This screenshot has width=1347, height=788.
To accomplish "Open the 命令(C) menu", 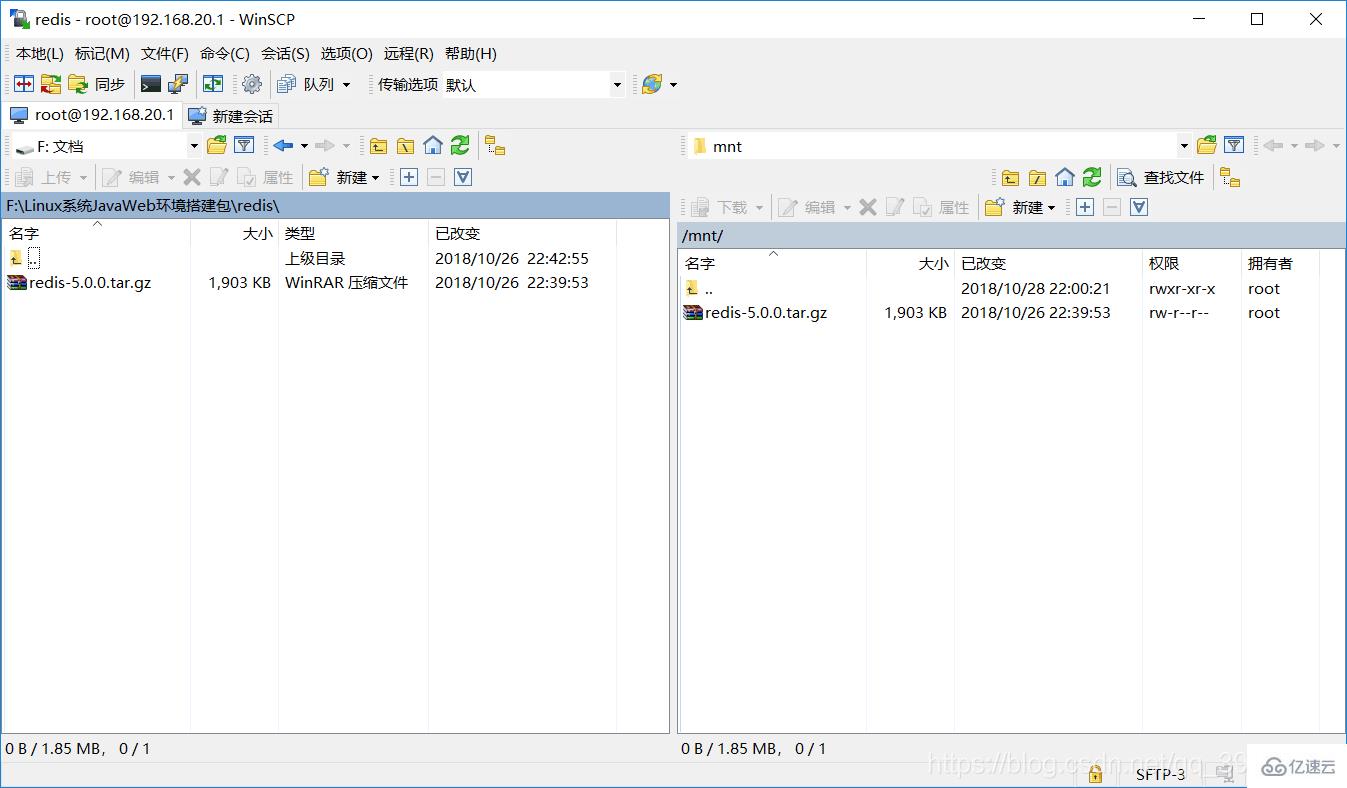I will 225,54.
